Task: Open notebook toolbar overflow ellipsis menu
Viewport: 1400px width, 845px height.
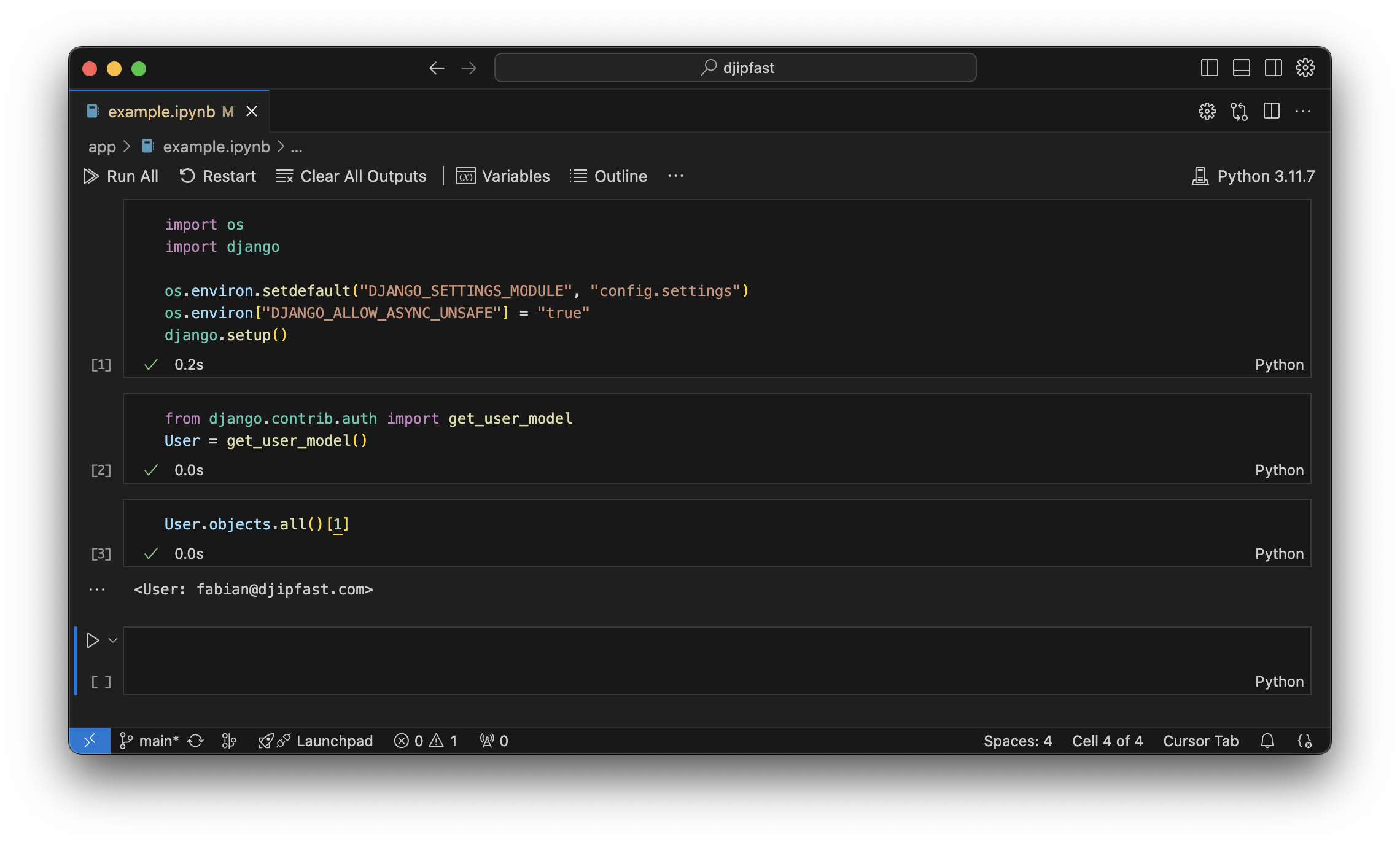Action: pyautogui.click(x=675, y=176)
